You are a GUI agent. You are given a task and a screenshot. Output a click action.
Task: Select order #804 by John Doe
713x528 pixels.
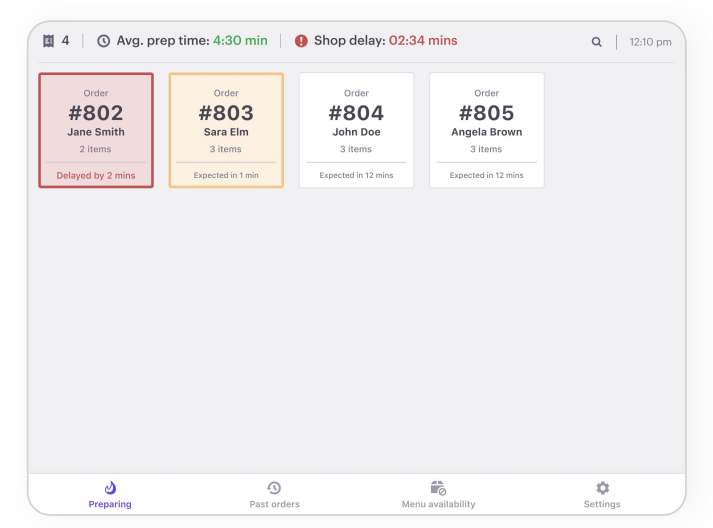coord(356,130)
